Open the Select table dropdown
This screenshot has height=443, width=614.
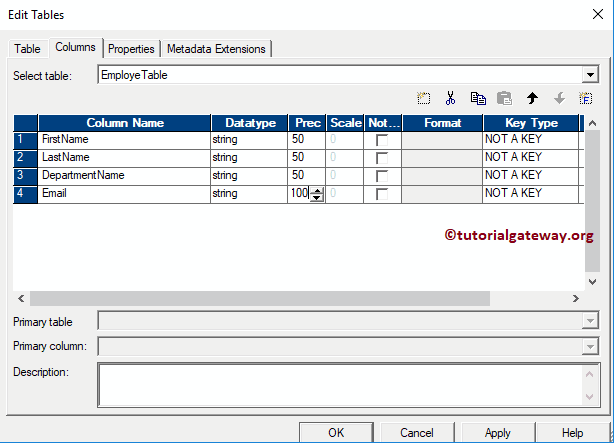pyautogui.click(x=590, y=74)
